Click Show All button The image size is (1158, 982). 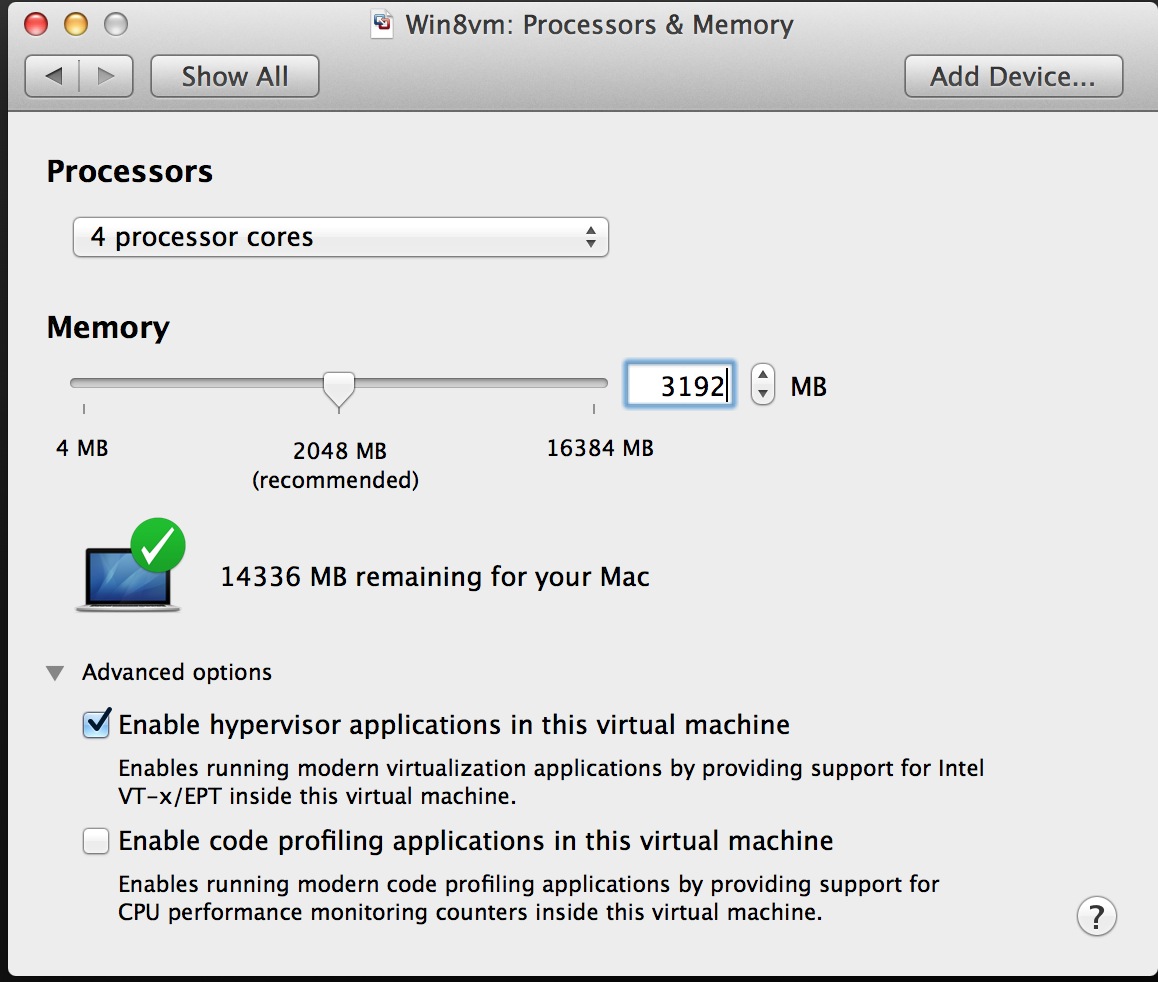click(235, 76)
